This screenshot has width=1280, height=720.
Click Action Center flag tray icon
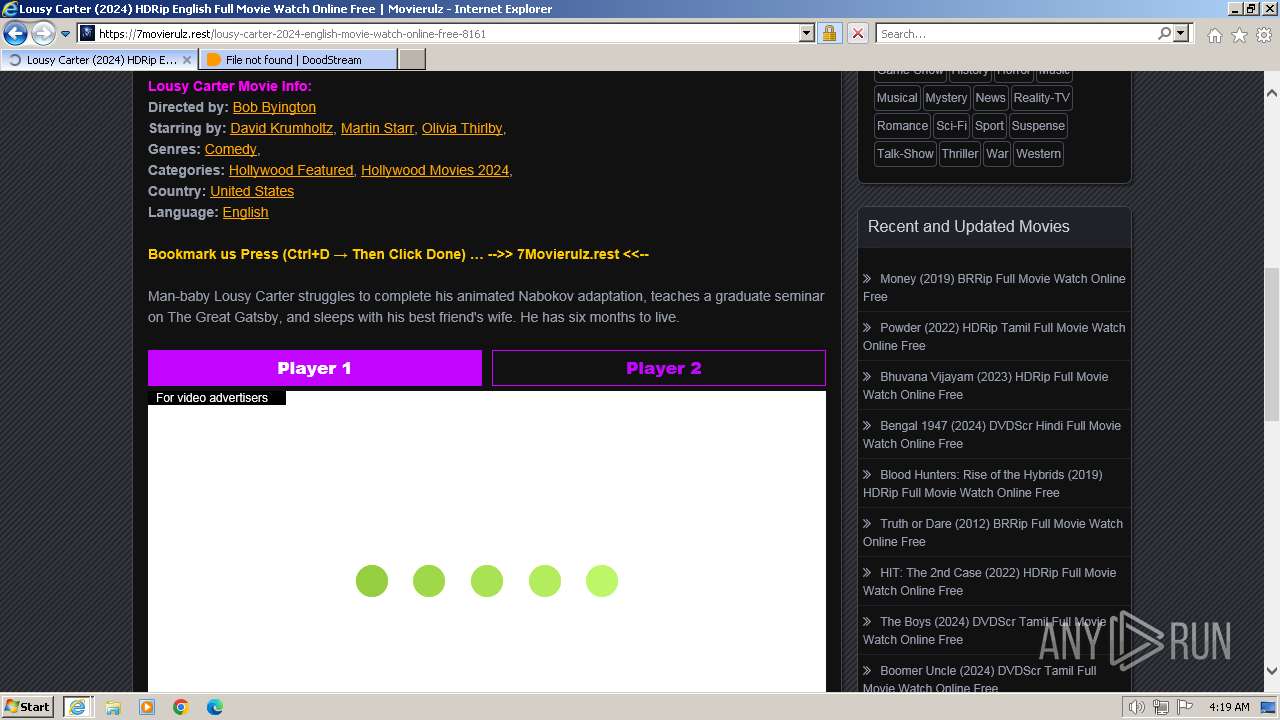[x=1185, y=707]
